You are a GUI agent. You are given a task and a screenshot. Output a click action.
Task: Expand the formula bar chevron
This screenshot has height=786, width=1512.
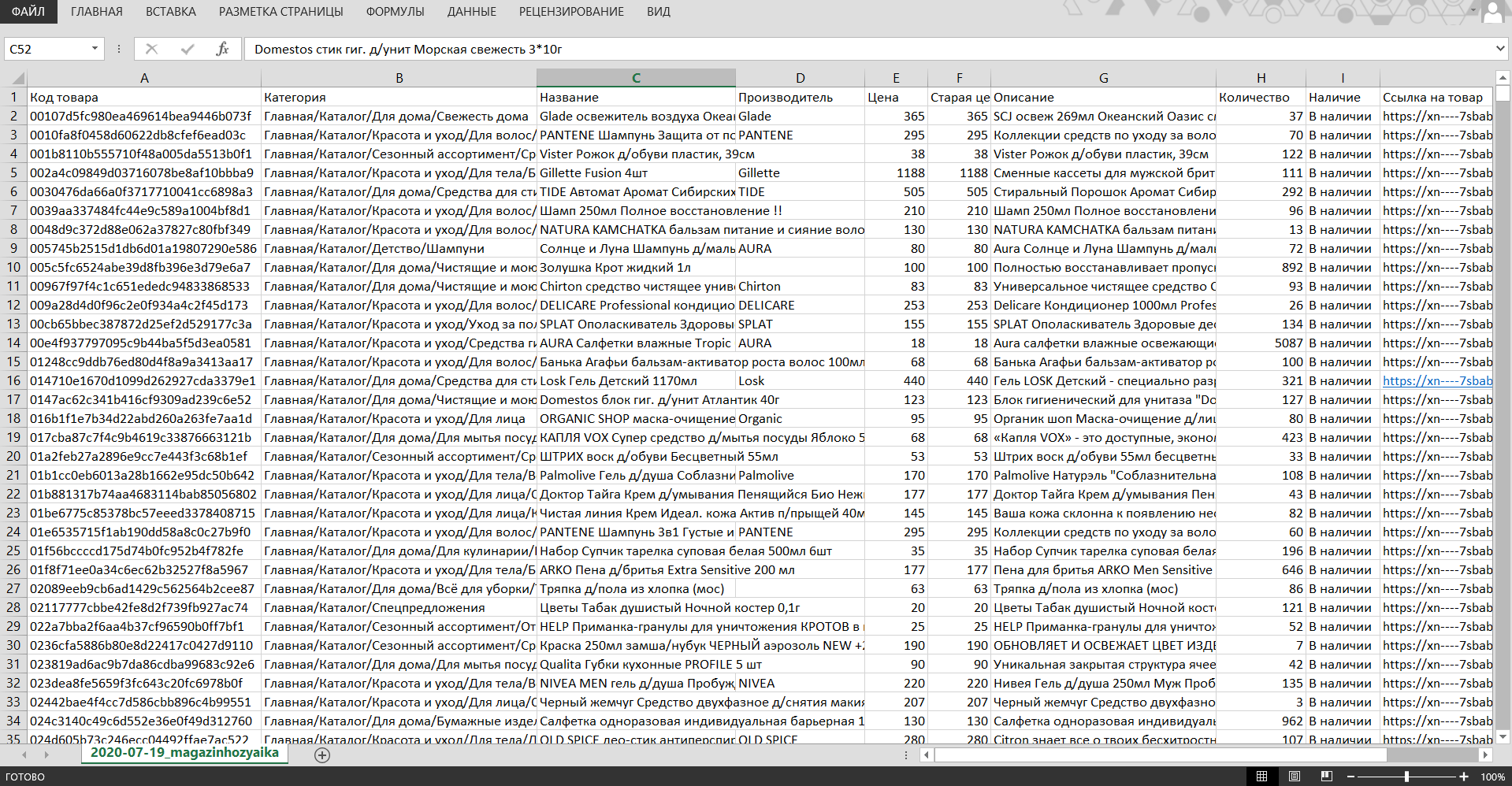point(1500,49)
